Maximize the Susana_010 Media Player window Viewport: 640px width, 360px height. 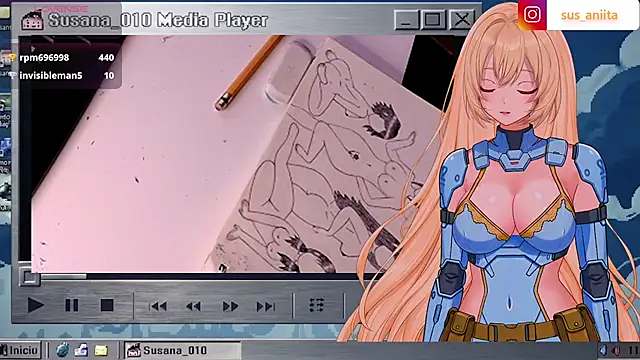click(x=433, y=19)
